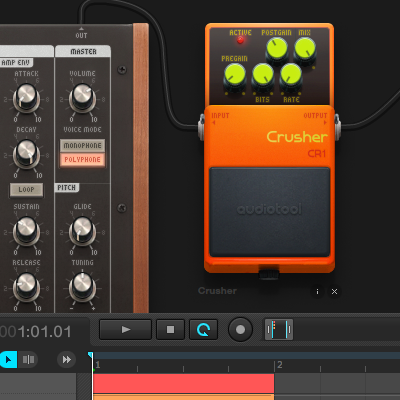Click the round record button
400x400 pixels.
pyautogui.click(x=240, y=330)
